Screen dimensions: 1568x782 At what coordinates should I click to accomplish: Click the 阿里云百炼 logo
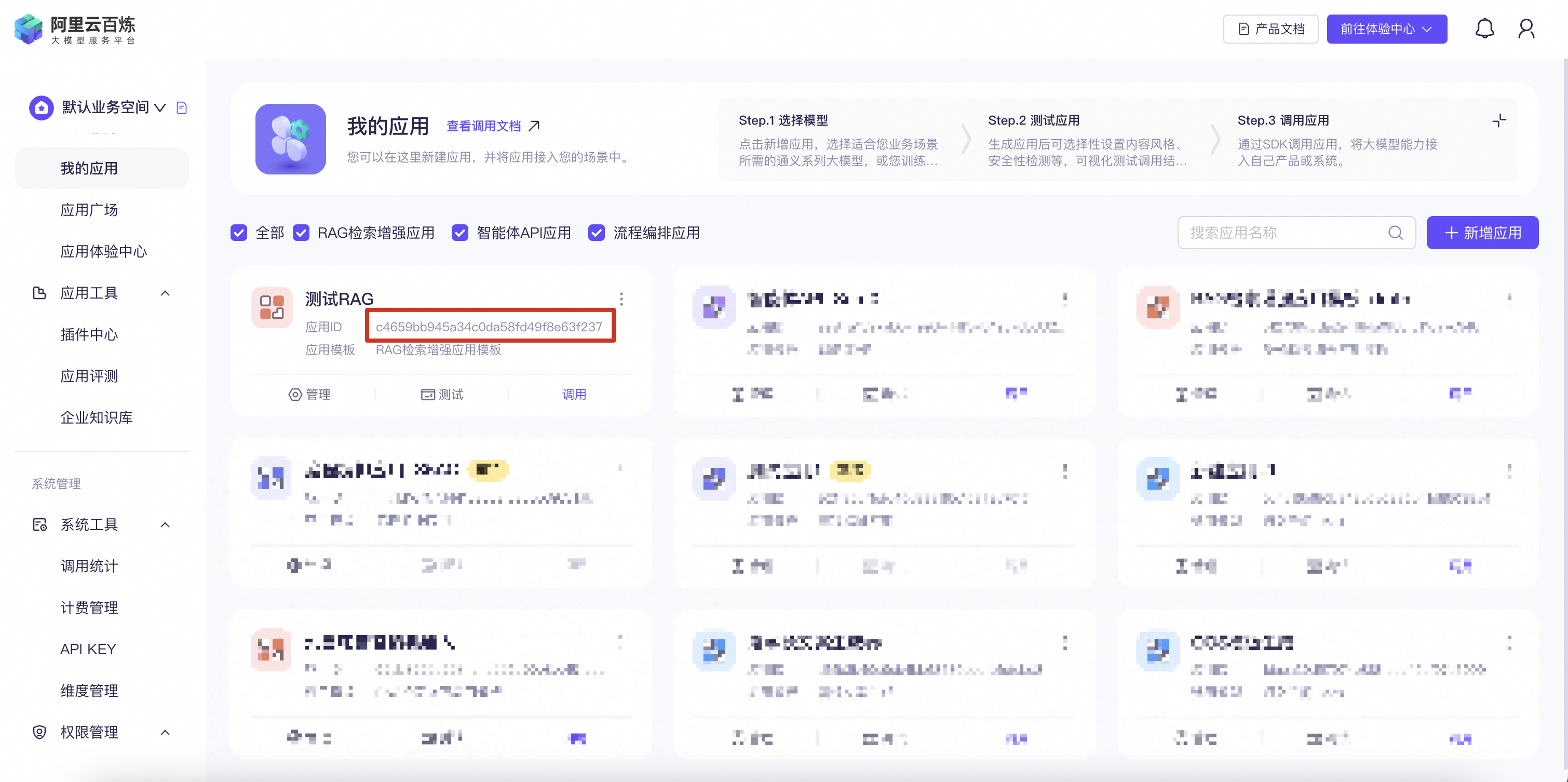click(x=75, y=29)
